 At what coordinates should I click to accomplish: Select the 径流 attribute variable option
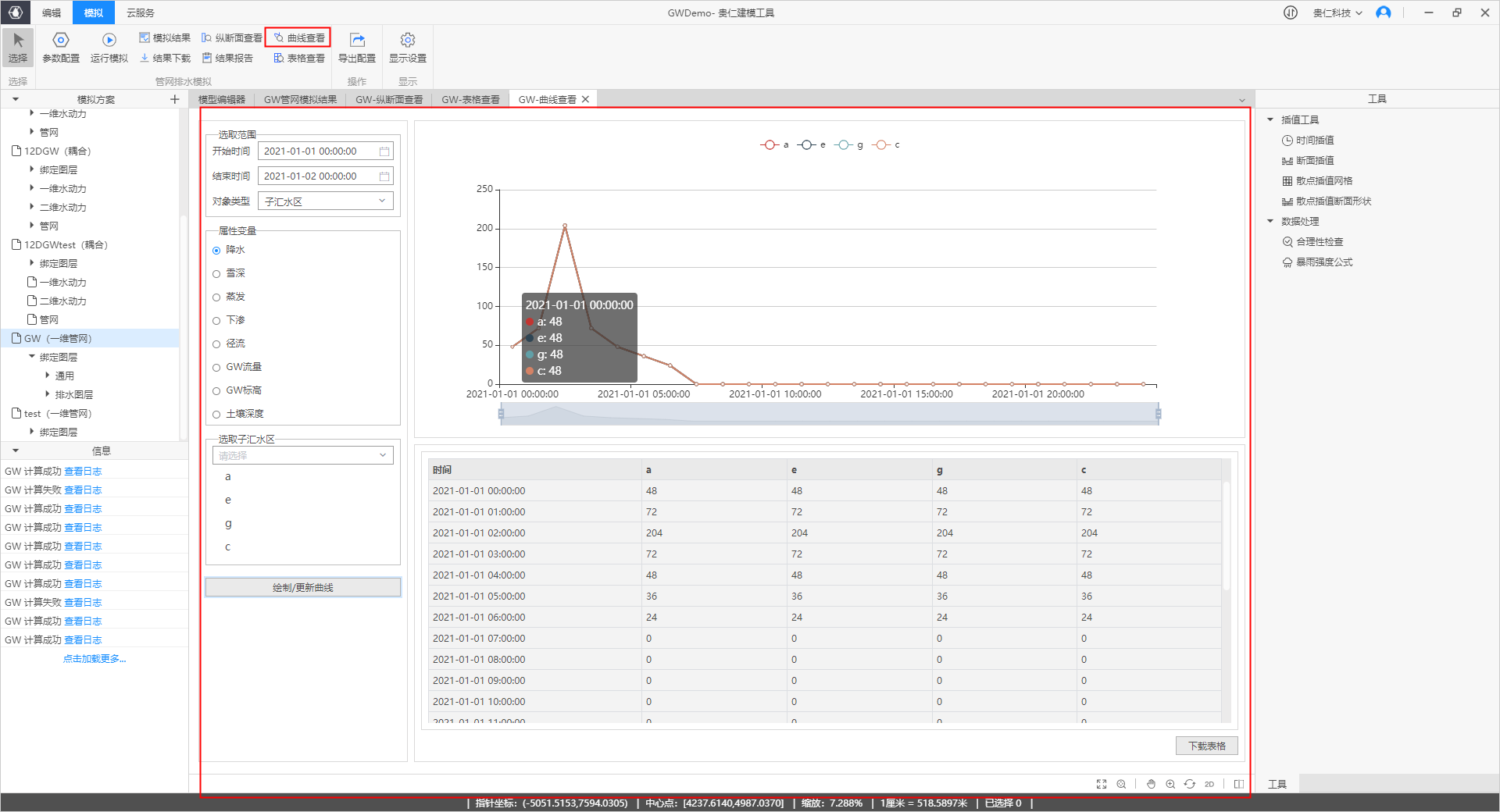[x=217, y=344]
